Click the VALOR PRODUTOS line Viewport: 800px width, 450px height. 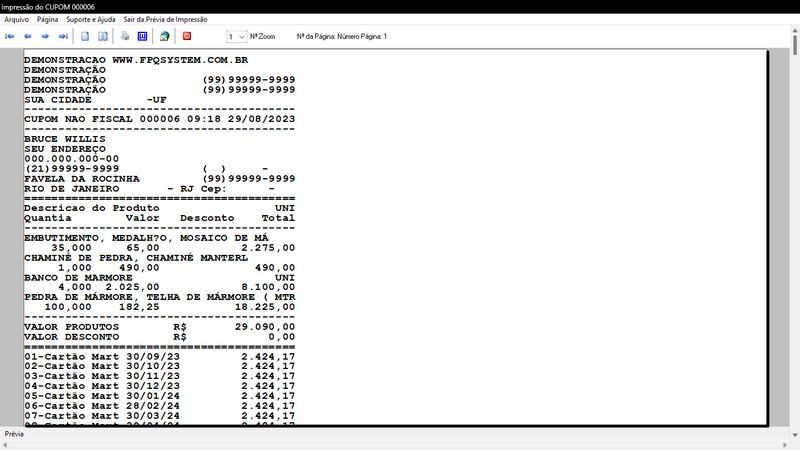pos(160,327)
